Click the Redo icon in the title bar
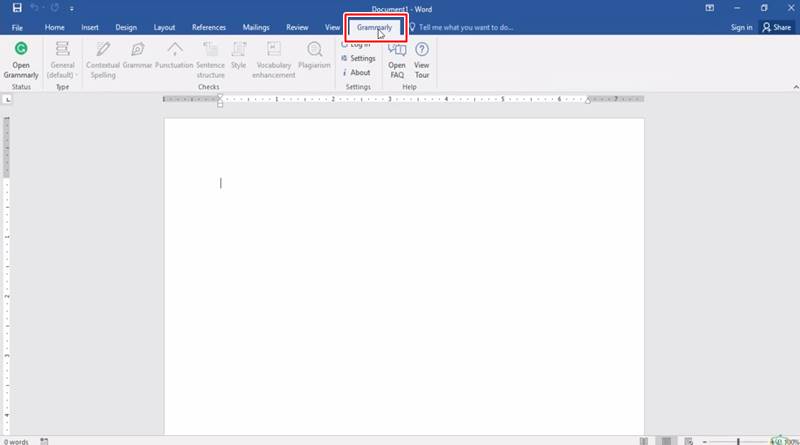Viewport: 800px width, 445px height. point(55,8)
